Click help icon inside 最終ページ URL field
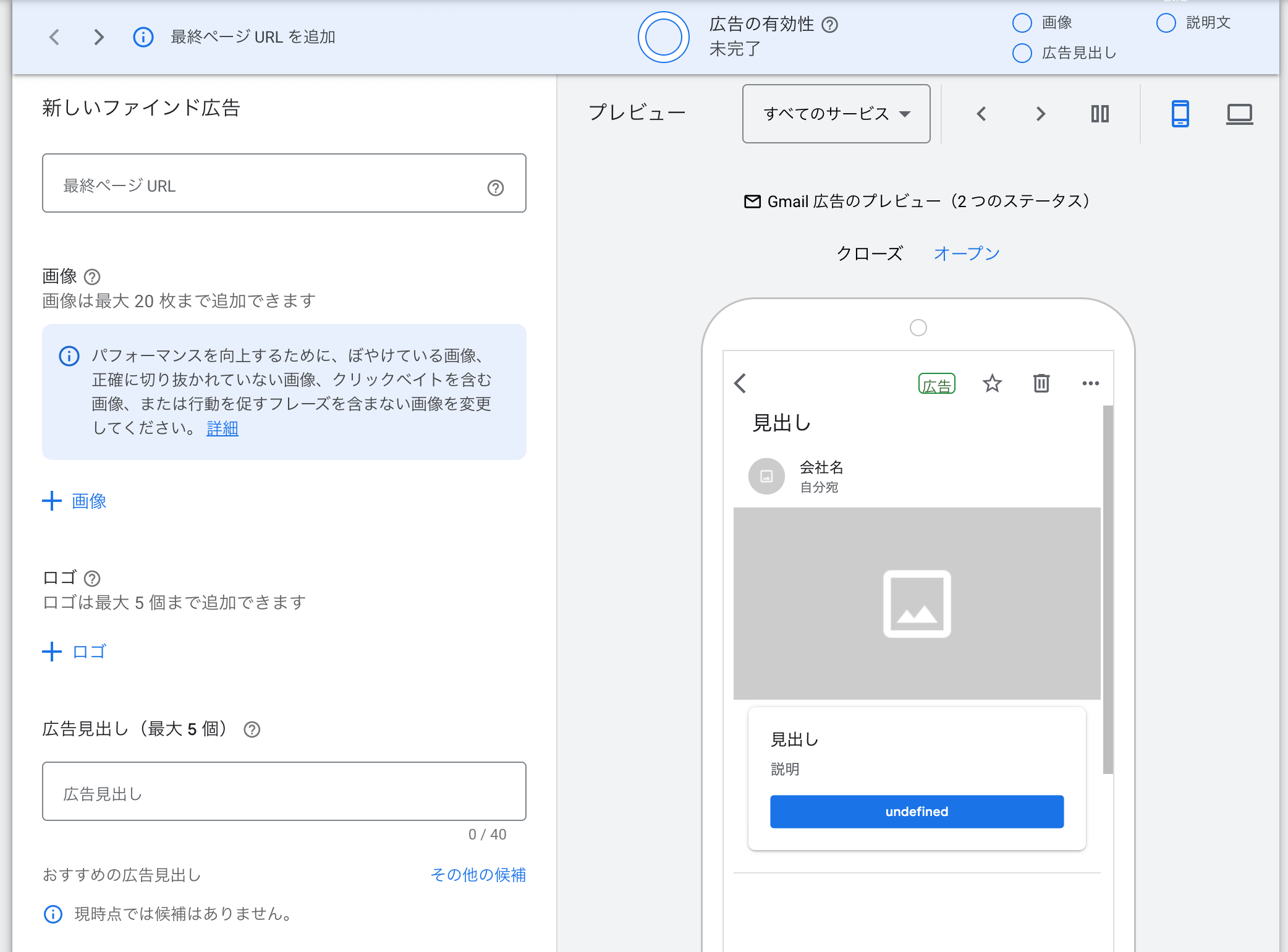 pyautogui.click(x=496, y=187)
